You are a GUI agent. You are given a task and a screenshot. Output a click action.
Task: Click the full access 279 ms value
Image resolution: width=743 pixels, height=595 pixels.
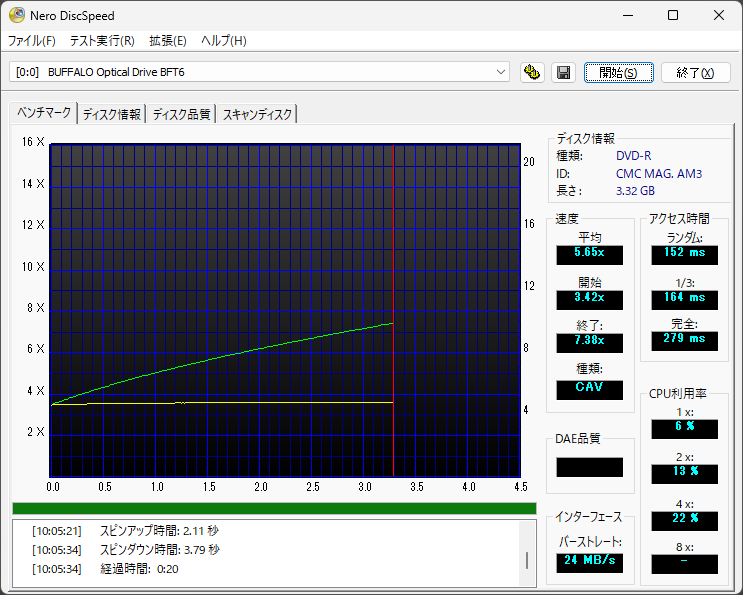(684, 339)
